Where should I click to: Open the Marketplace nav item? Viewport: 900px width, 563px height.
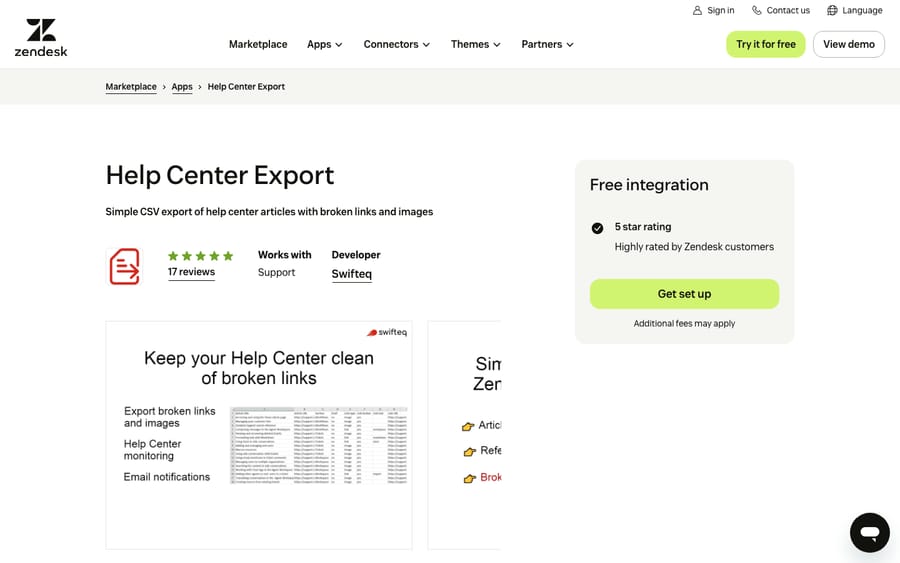[258, 44]
